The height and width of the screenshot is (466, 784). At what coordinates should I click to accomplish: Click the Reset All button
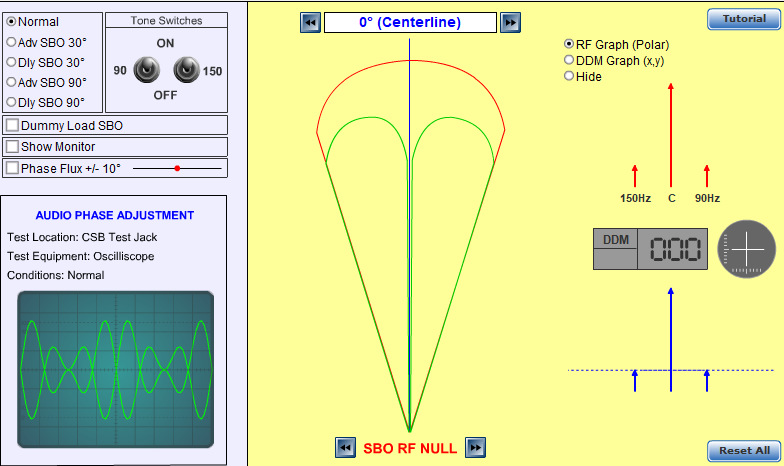(744, 450)
